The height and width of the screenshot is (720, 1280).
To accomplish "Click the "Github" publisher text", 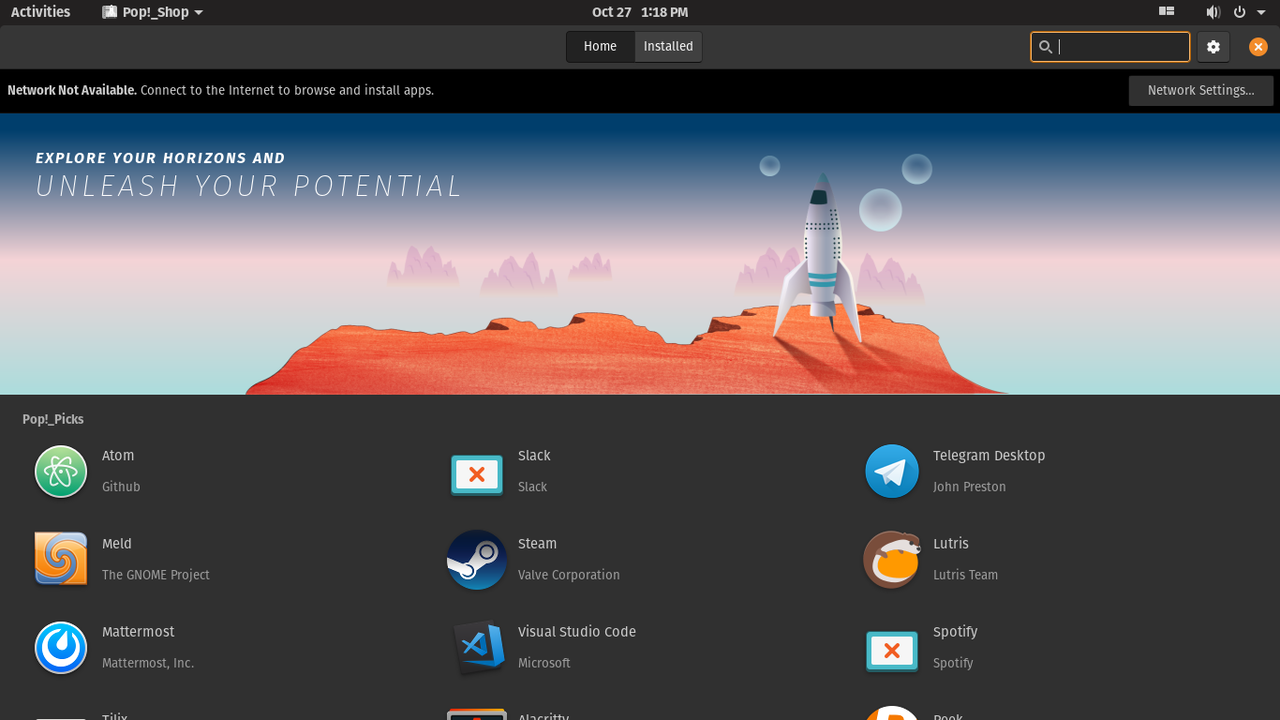I will click(121, 487).
